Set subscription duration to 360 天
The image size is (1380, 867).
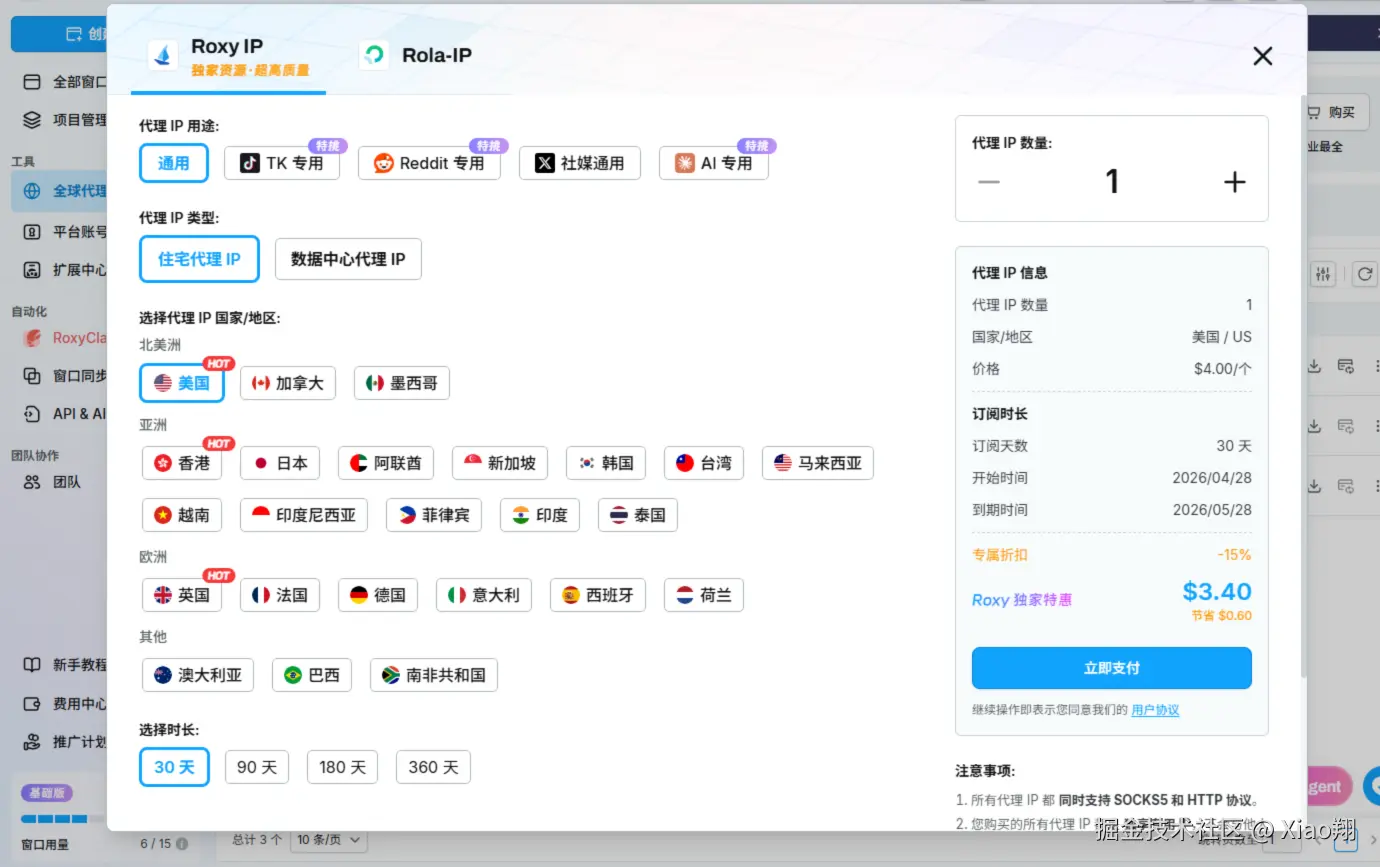click(433, 767)
